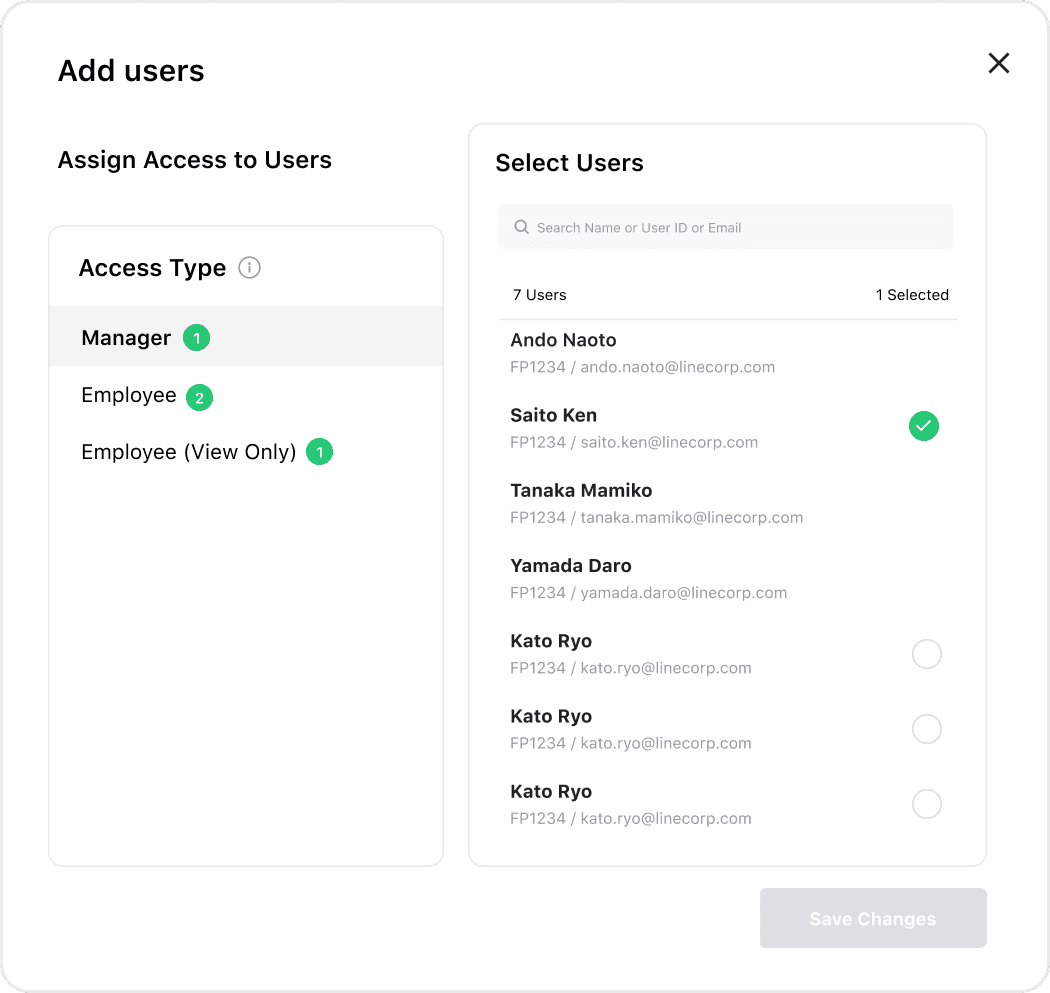Check the circle for the first Kato Ryo
Screen dimensions: 1050x993
[927, 654]
